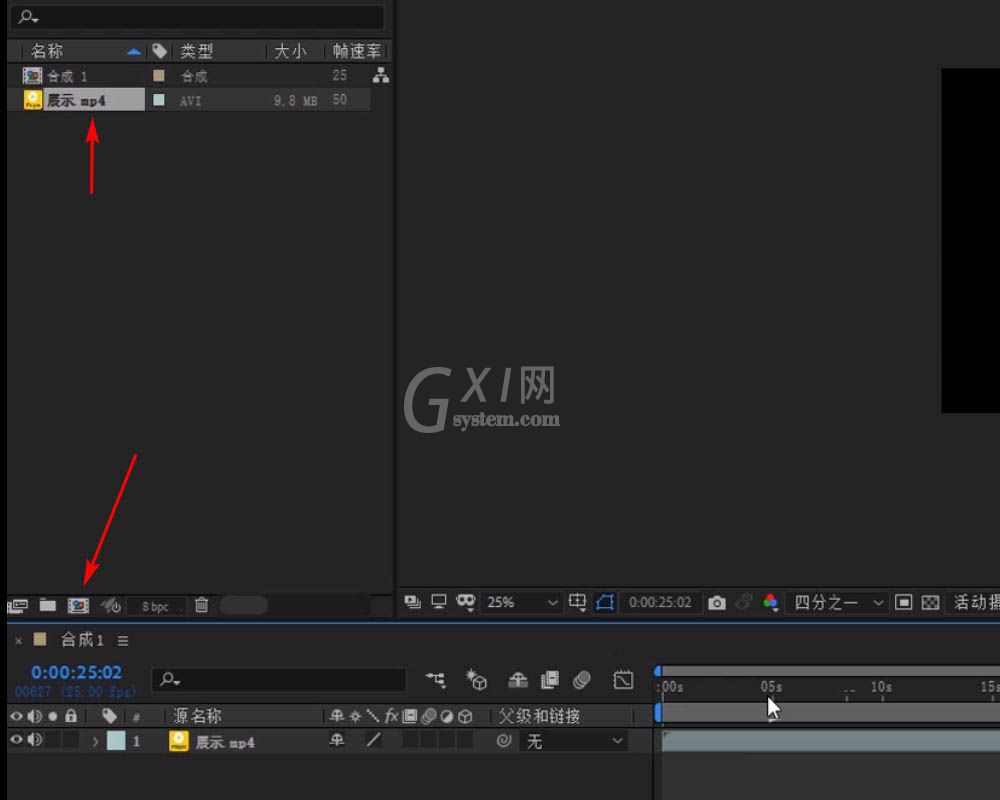The image size is (1000, 800).
Task: Click the 展示.mp4 file icon in project list
Action: pos(33,100)
